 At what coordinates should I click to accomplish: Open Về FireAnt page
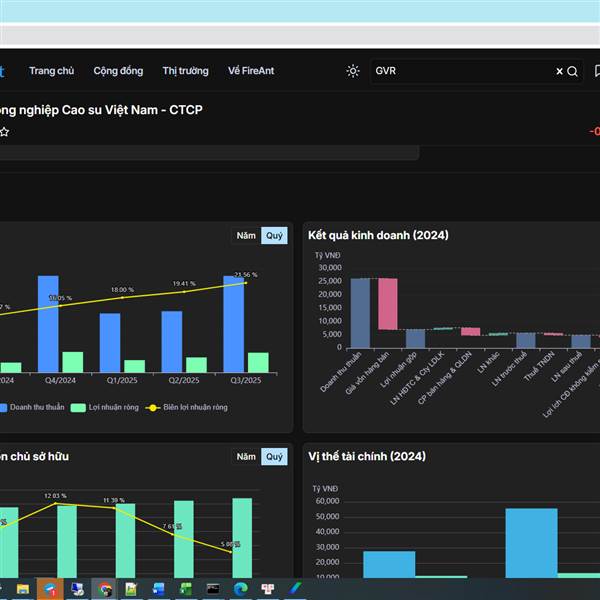pos(251,71)
